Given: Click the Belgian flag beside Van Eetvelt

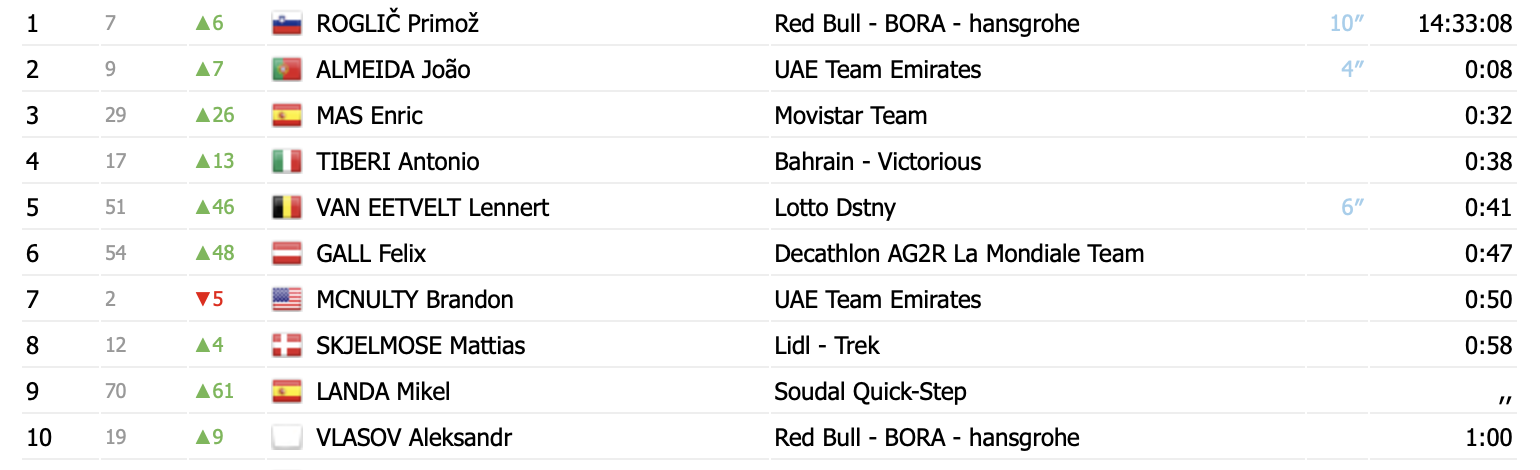Looking at the screenshot, I should (x=287, y=207).
